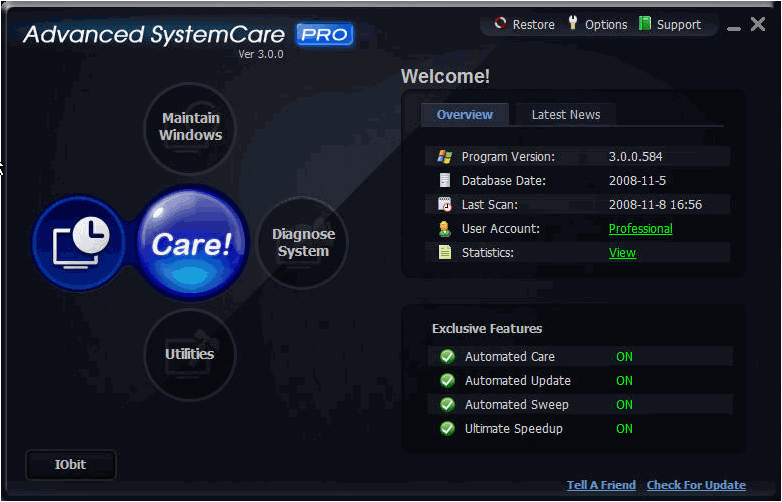Click the Check For Update link
The width and height of the screenshot is (782, 502).
pyautogui.click(x=696, y=485)
